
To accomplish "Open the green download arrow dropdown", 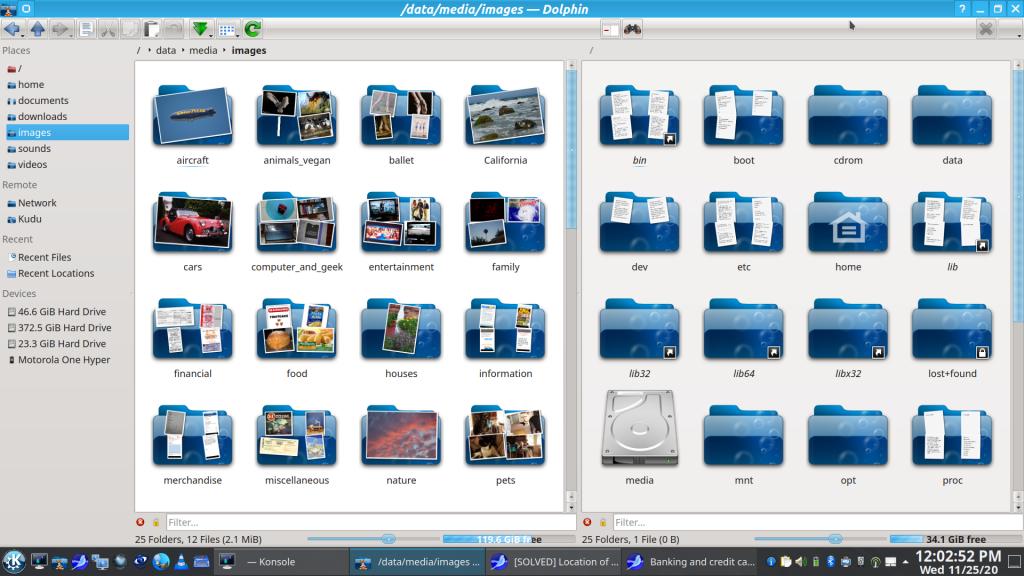I will 201,29.
